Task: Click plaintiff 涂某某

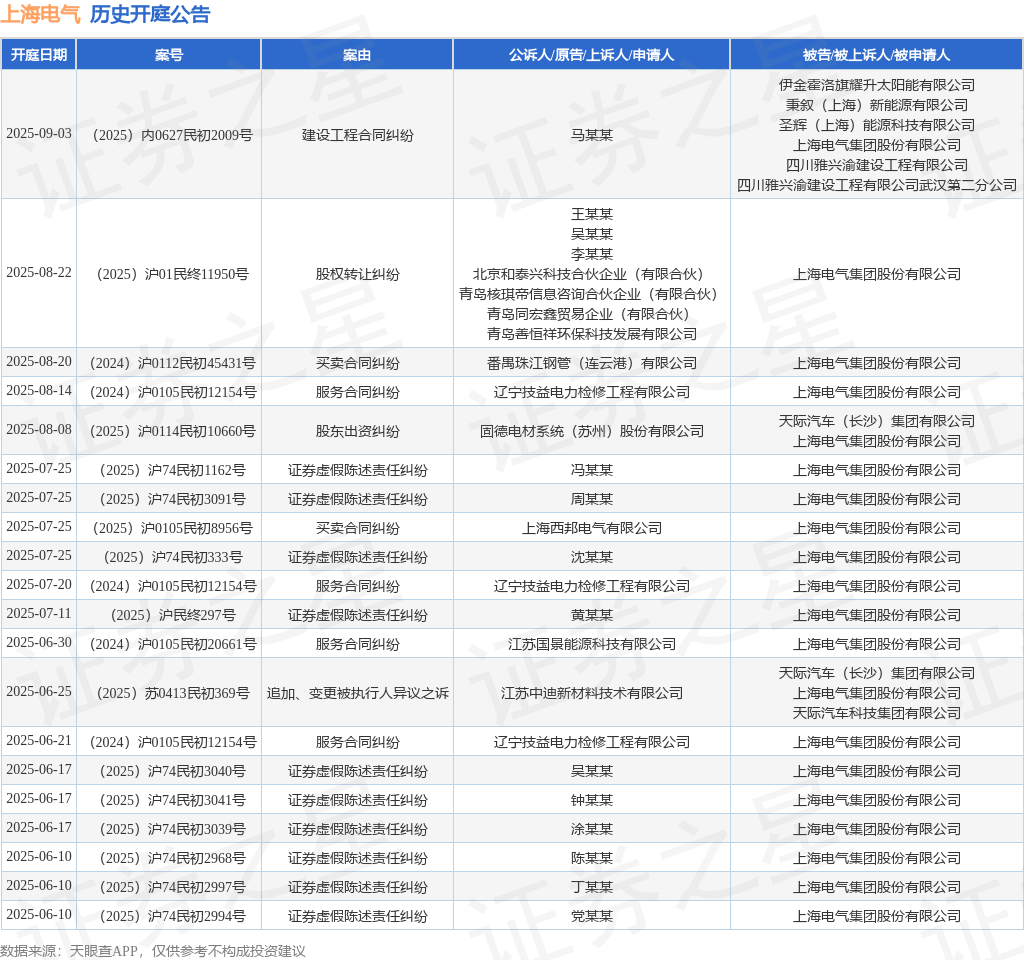Action: point(592,829)
